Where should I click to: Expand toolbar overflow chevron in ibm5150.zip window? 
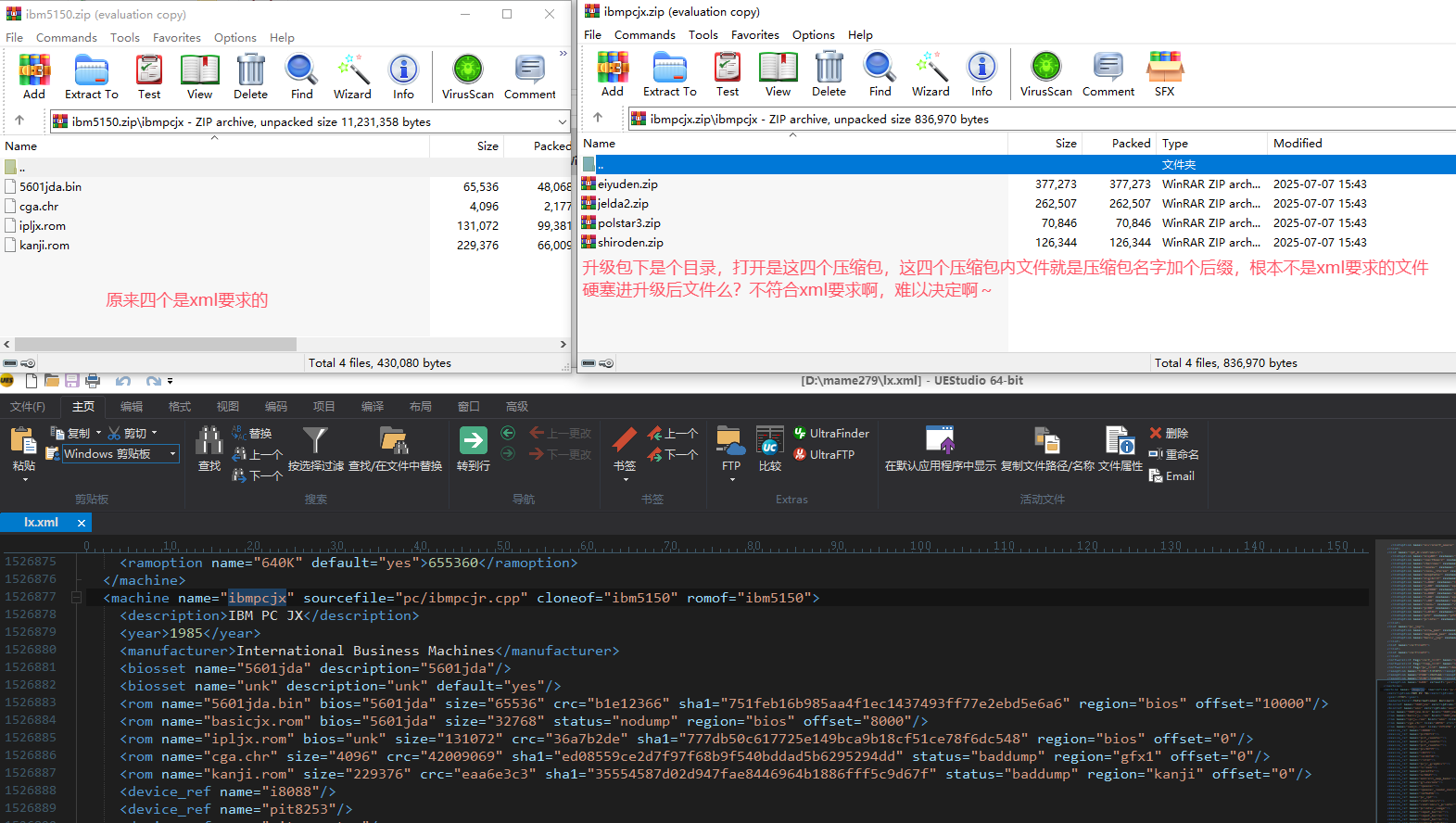563,54
